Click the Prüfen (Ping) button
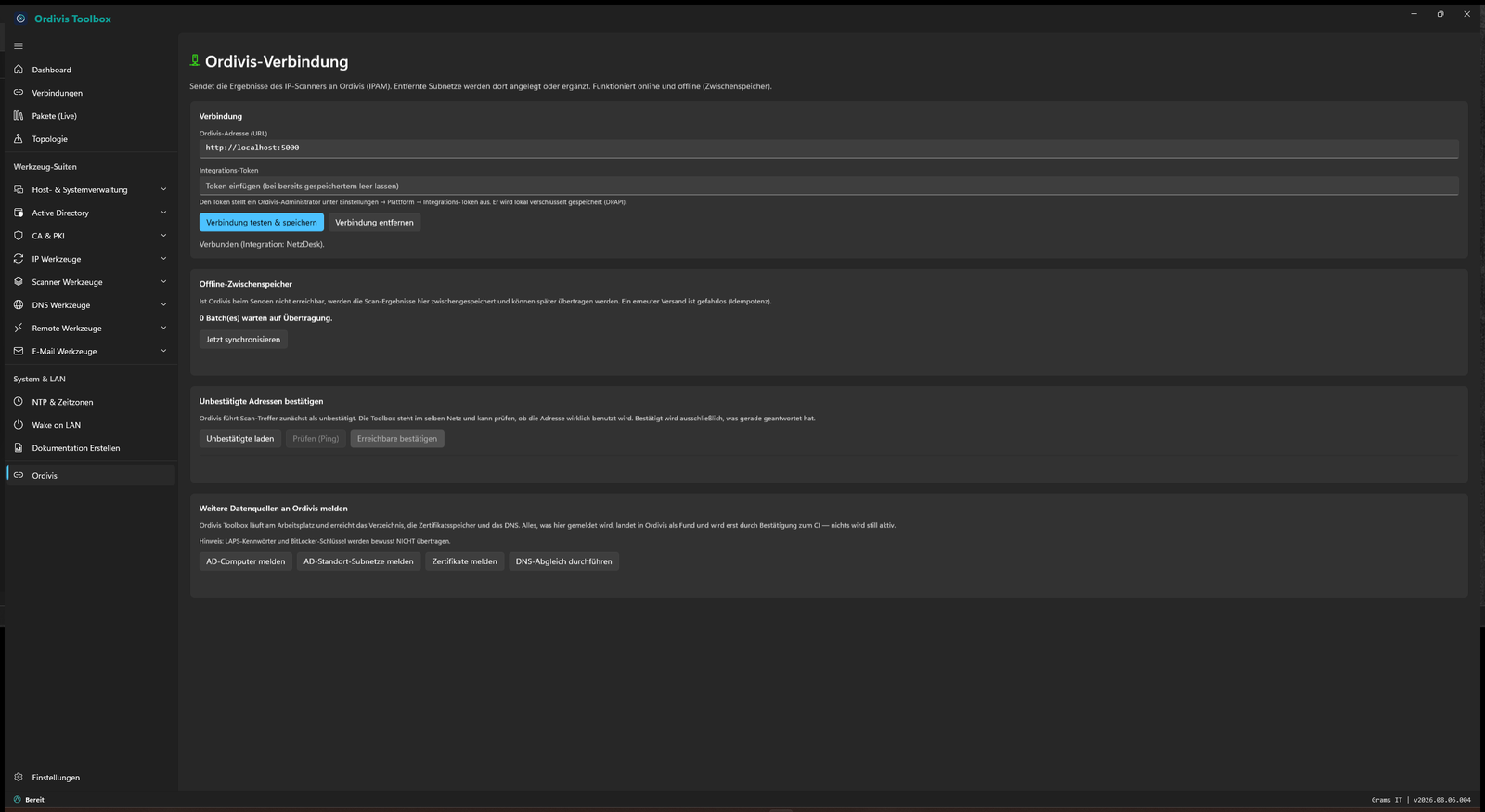Viewport: 1485px width, 812px height. (x=316, y=439)
